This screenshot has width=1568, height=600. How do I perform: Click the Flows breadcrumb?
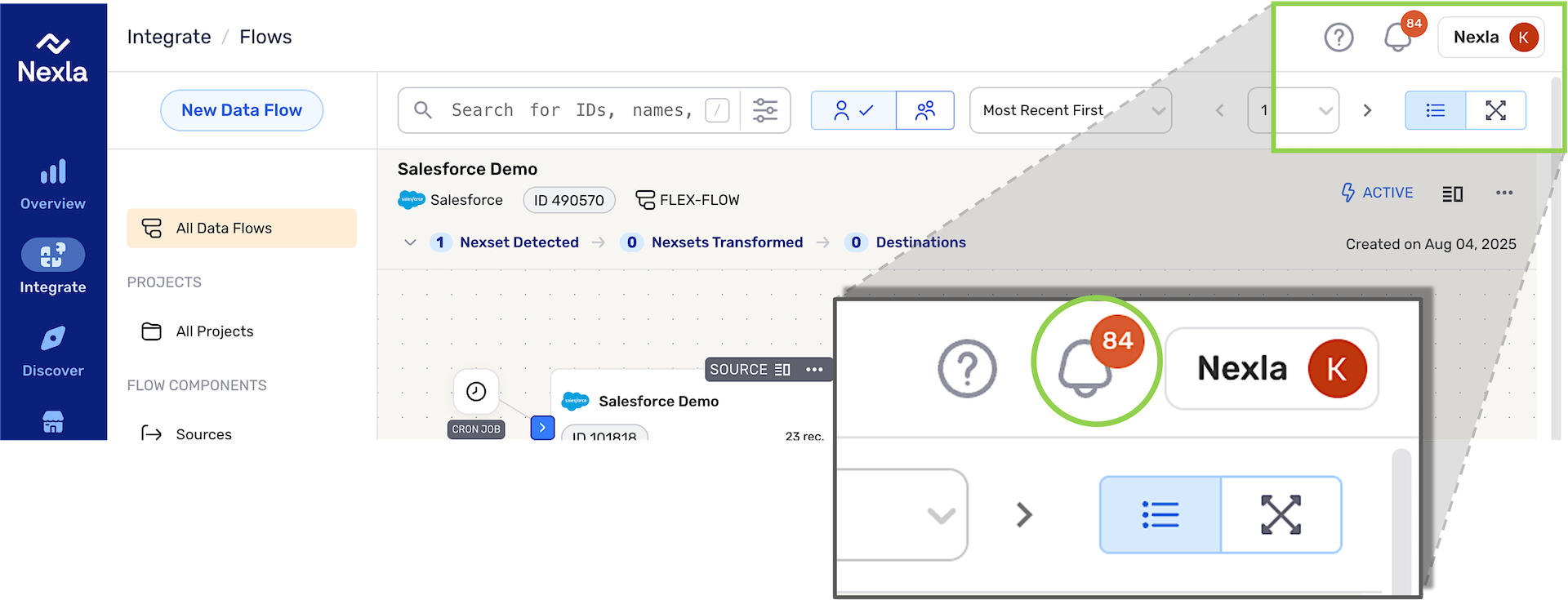pyautogui.click(x=265, y=37)
